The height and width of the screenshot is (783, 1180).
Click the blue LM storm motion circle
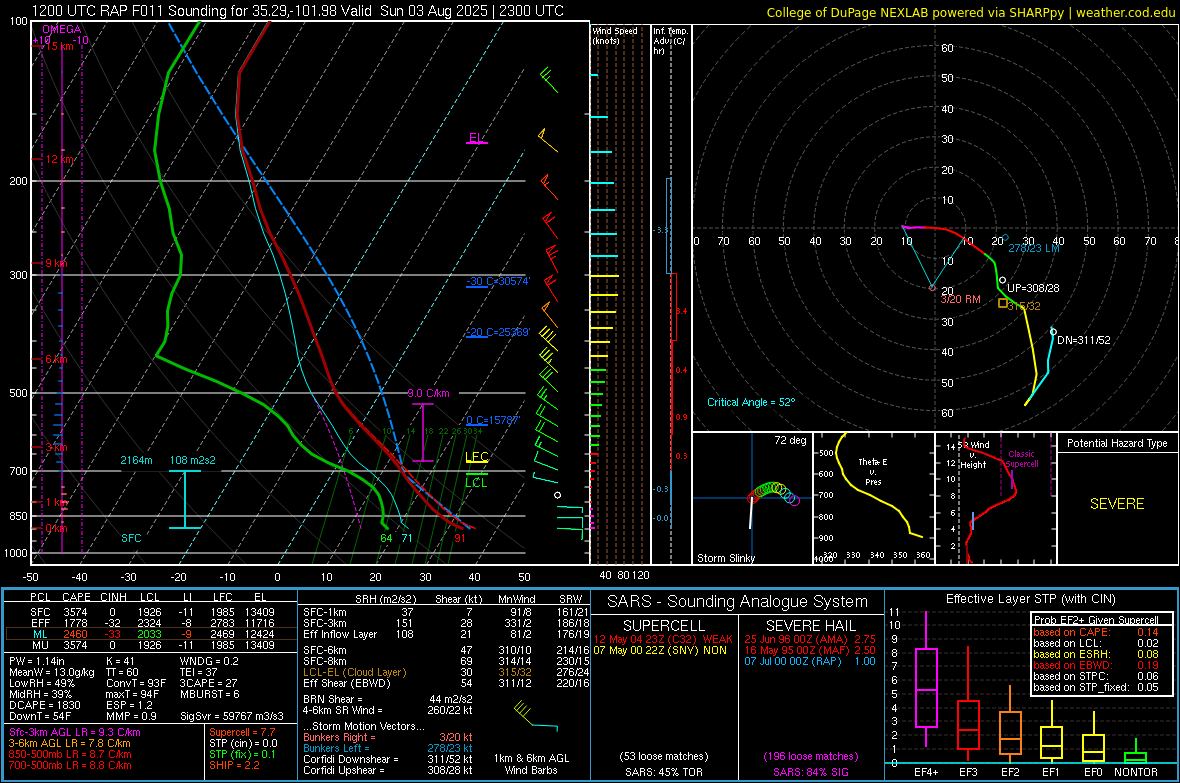[x=1005, y=238]
